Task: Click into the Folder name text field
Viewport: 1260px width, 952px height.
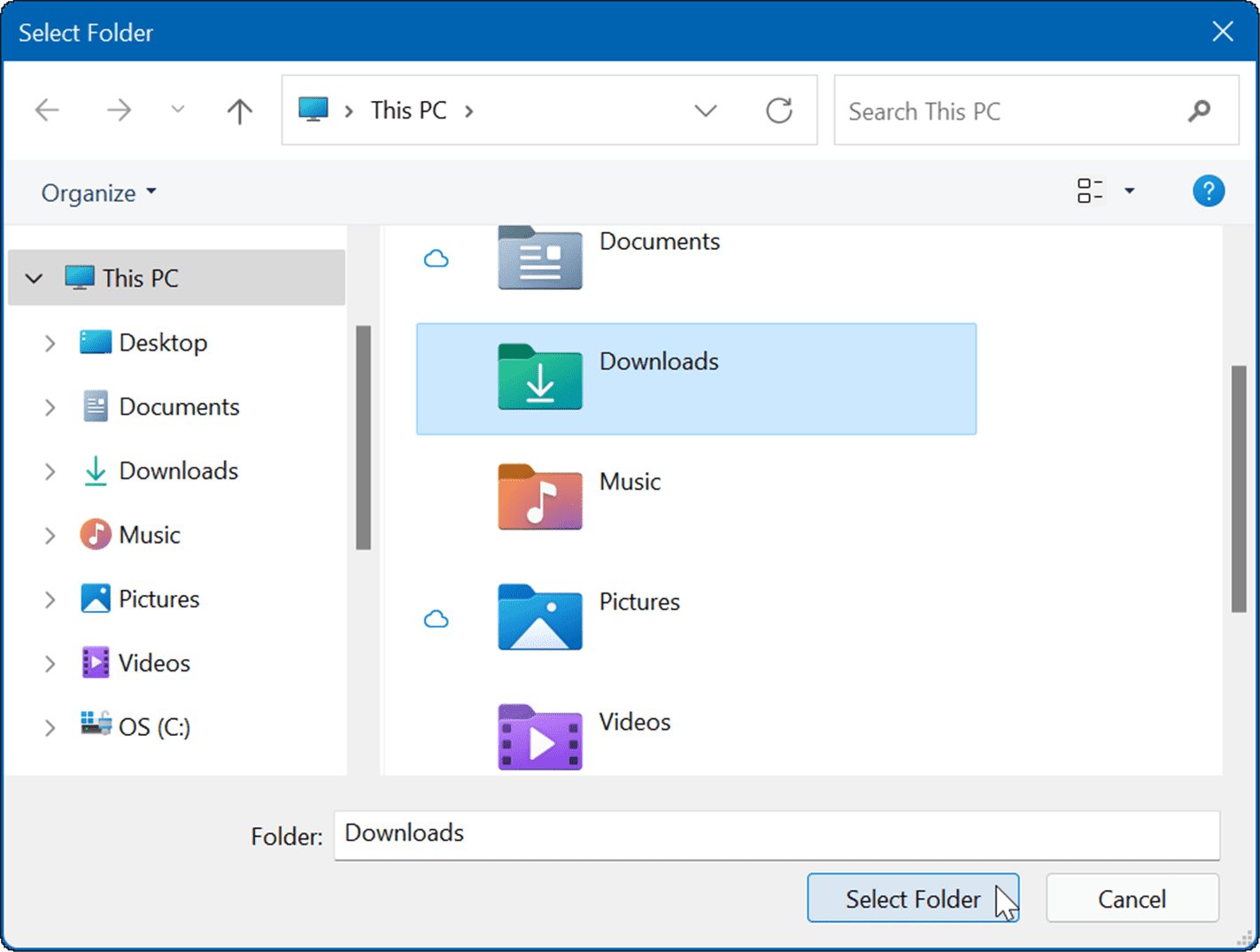Action: (x=776, y=834)
